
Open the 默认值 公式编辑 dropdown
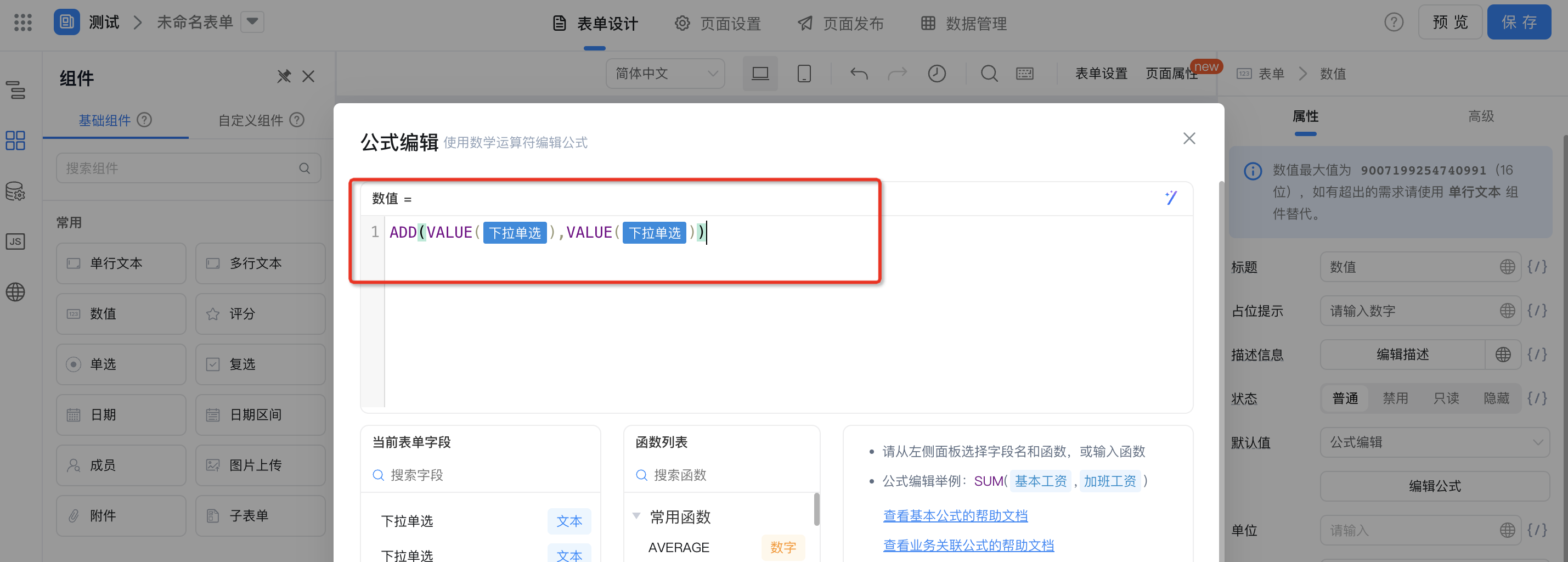[x=1435, y=442]
